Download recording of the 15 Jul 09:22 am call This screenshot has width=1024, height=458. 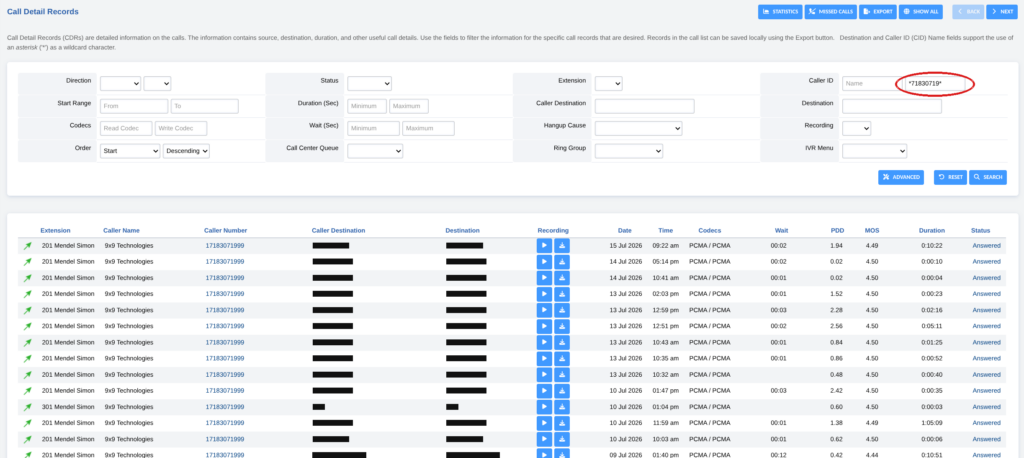point(562,245)
